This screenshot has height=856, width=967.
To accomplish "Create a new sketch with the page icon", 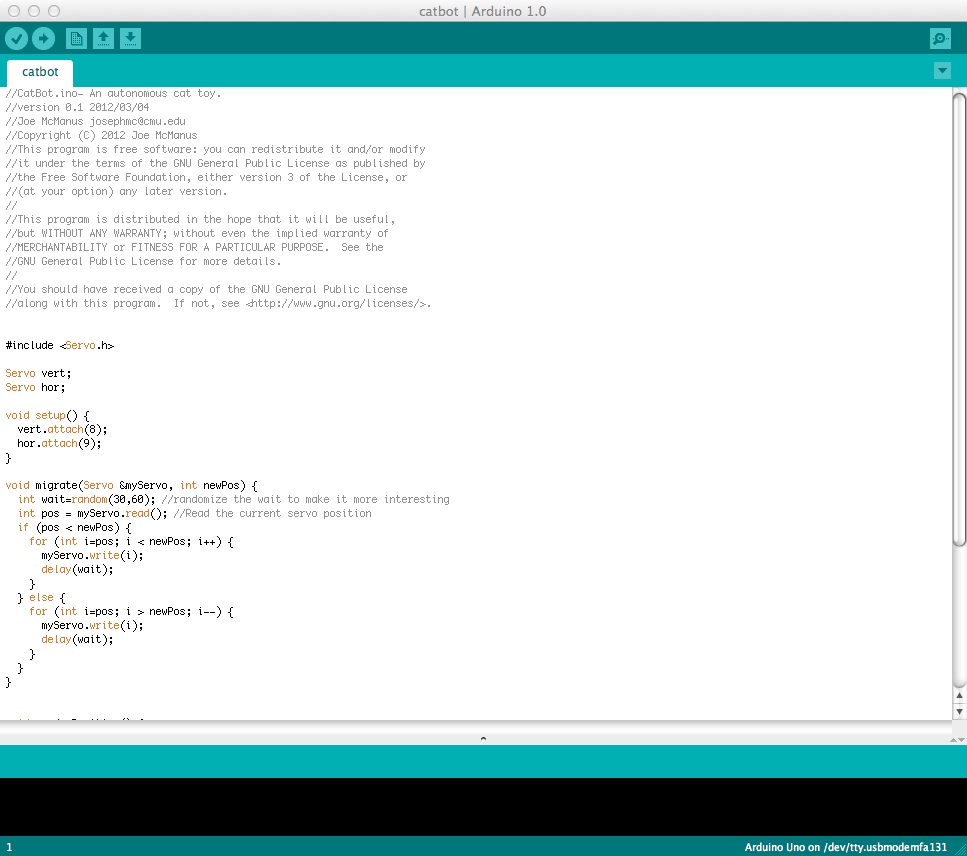I will (x=76, y=39).
